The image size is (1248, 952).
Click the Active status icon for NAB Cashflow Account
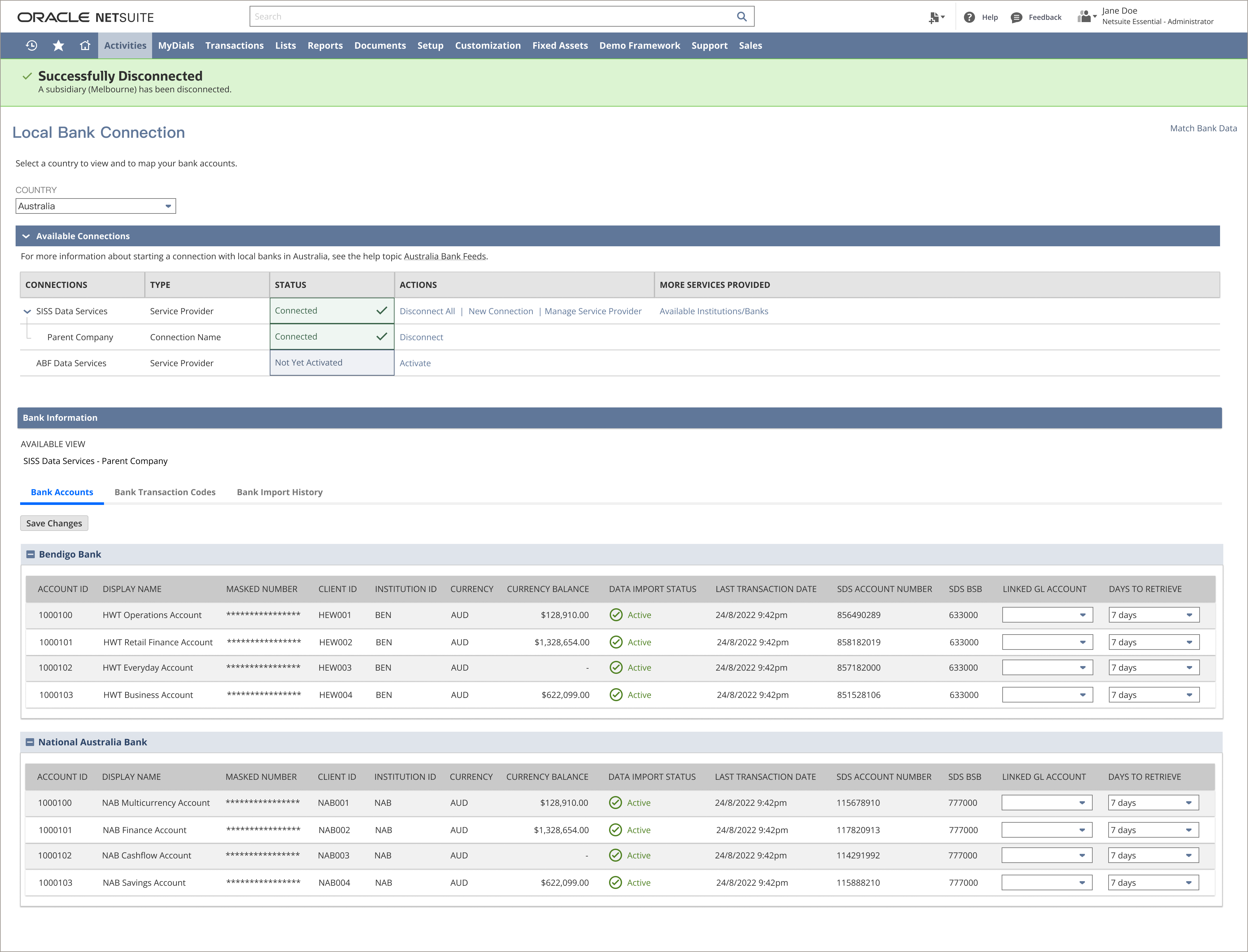(616, 855)
